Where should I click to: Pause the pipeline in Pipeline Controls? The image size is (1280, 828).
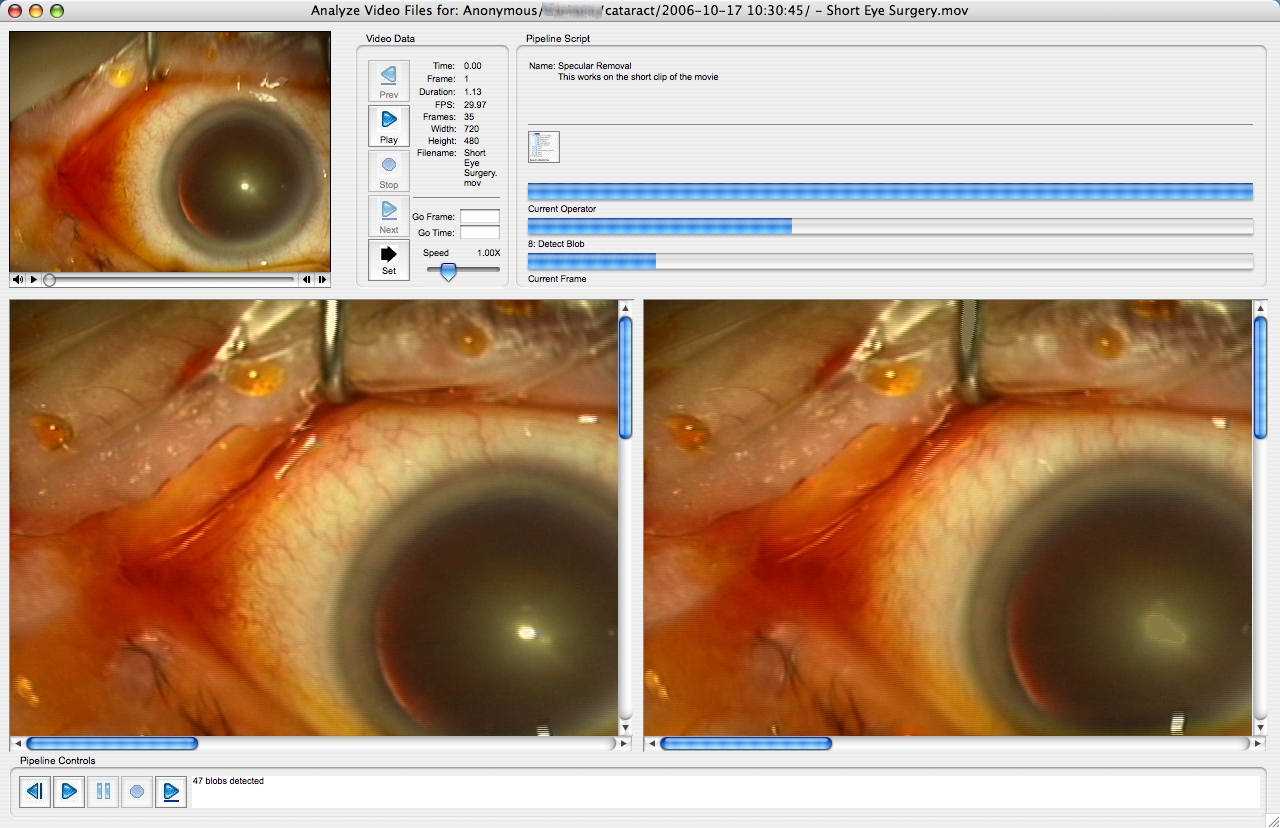(x=103, y=792)
